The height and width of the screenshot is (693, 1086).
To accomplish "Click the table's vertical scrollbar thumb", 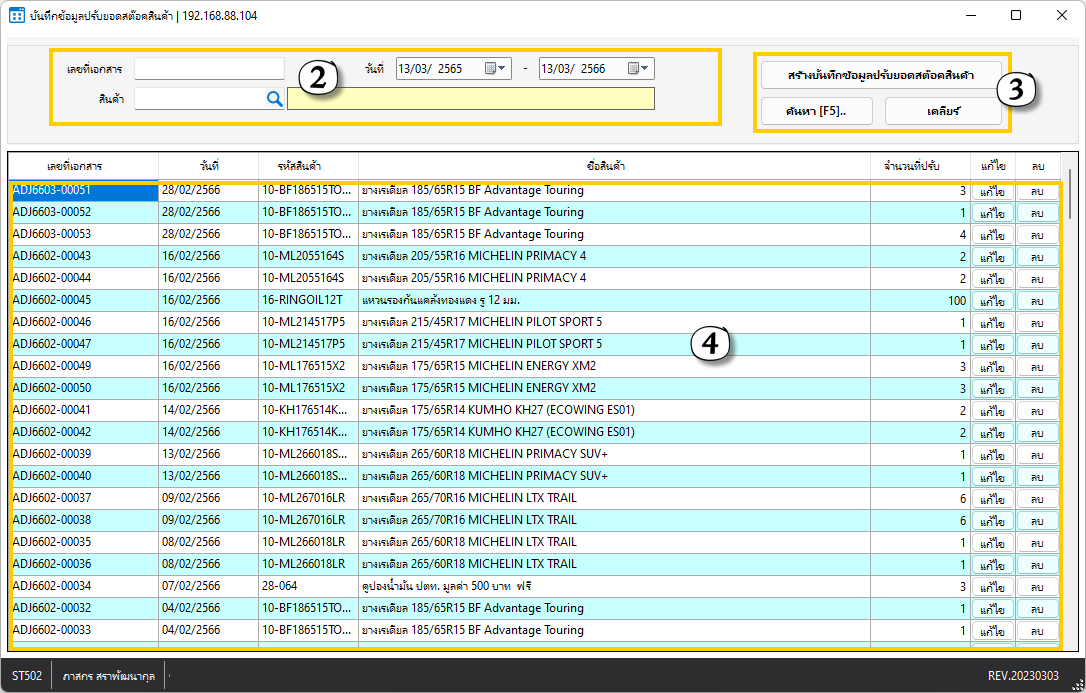I will tap(1069, 195).
